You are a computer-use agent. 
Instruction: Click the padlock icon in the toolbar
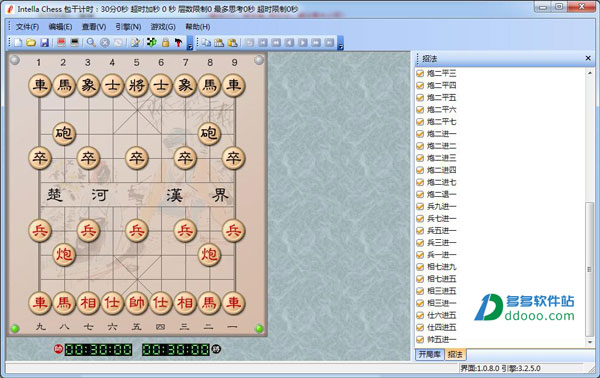(165, 42)
